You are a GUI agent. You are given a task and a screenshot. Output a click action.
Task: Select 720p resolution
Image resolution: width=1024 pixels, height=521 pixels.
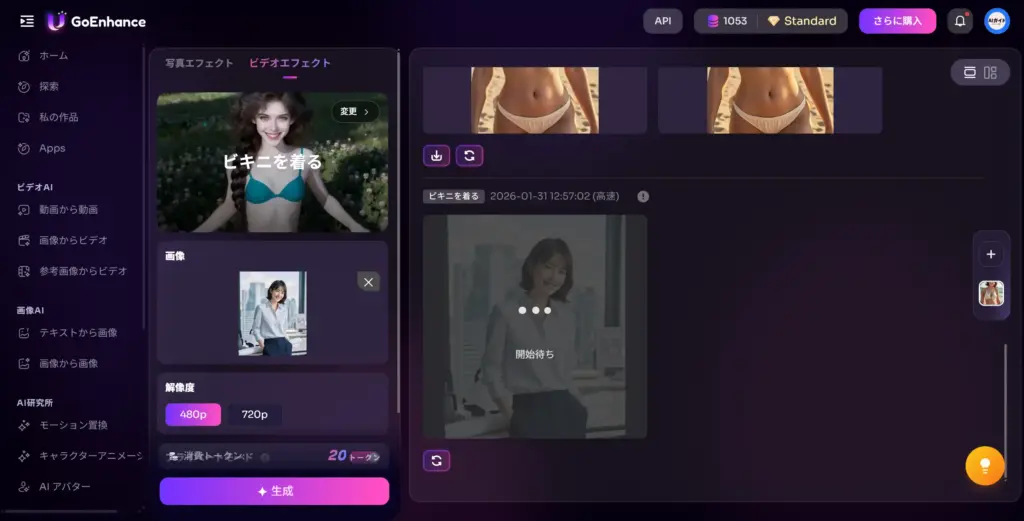click(x=255, y=415)
